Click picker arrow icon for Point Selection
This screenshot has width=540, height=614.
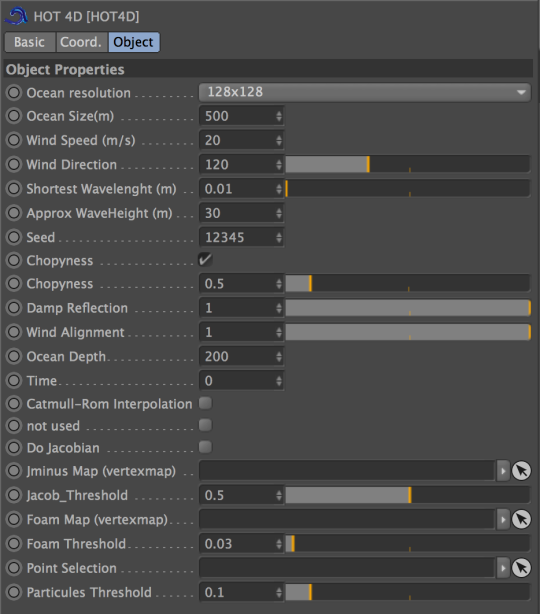click(x=521, y=568)
